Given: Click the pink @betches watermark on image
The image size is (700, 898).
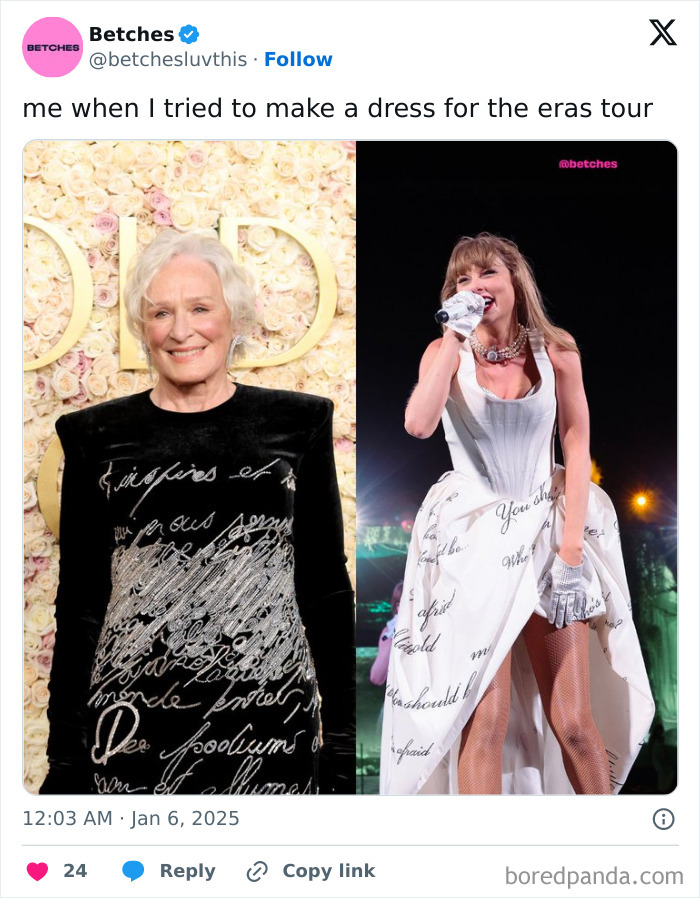Looking at the screenshot, I should [x=588, y=164].
